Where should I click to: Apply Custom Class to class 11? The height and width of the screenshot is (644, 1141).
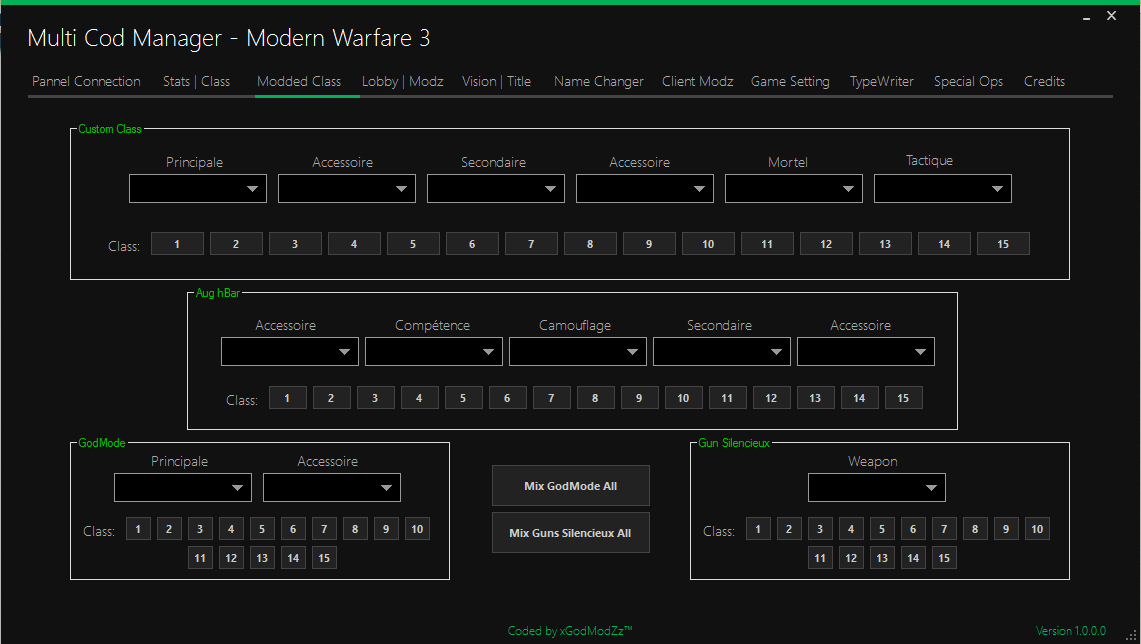coord(767,244)
